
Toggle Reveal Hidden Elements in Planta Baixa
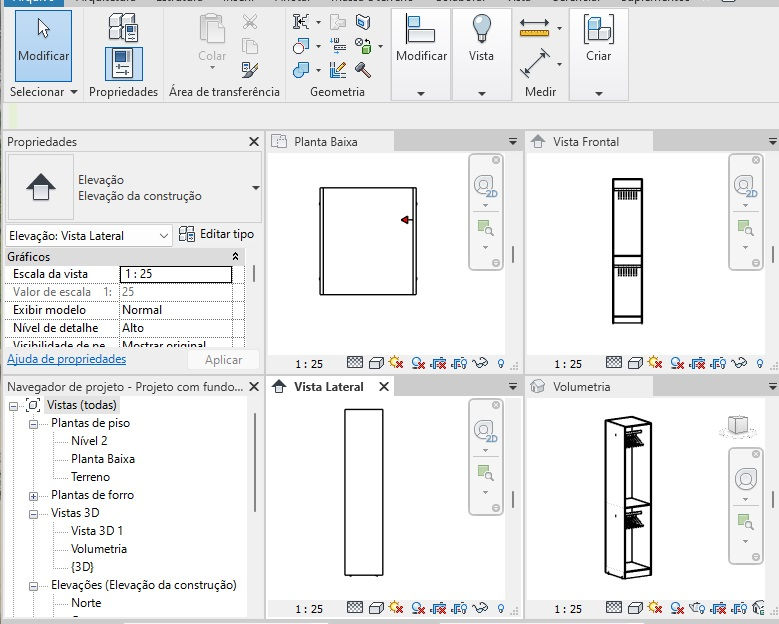(500, 363)
